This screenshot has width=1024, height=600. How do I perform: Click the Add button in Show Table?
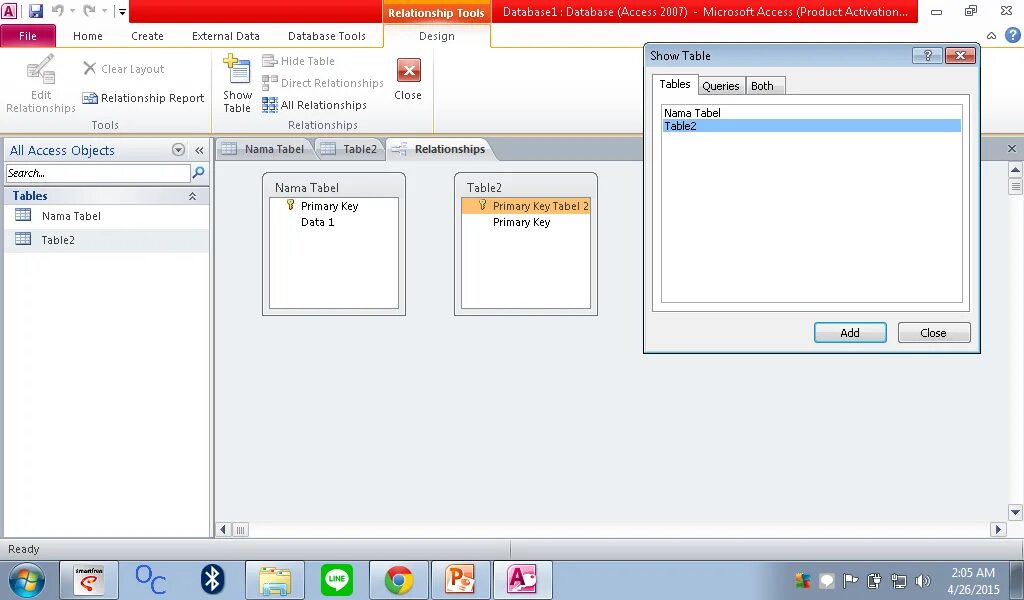pos(850,332)
